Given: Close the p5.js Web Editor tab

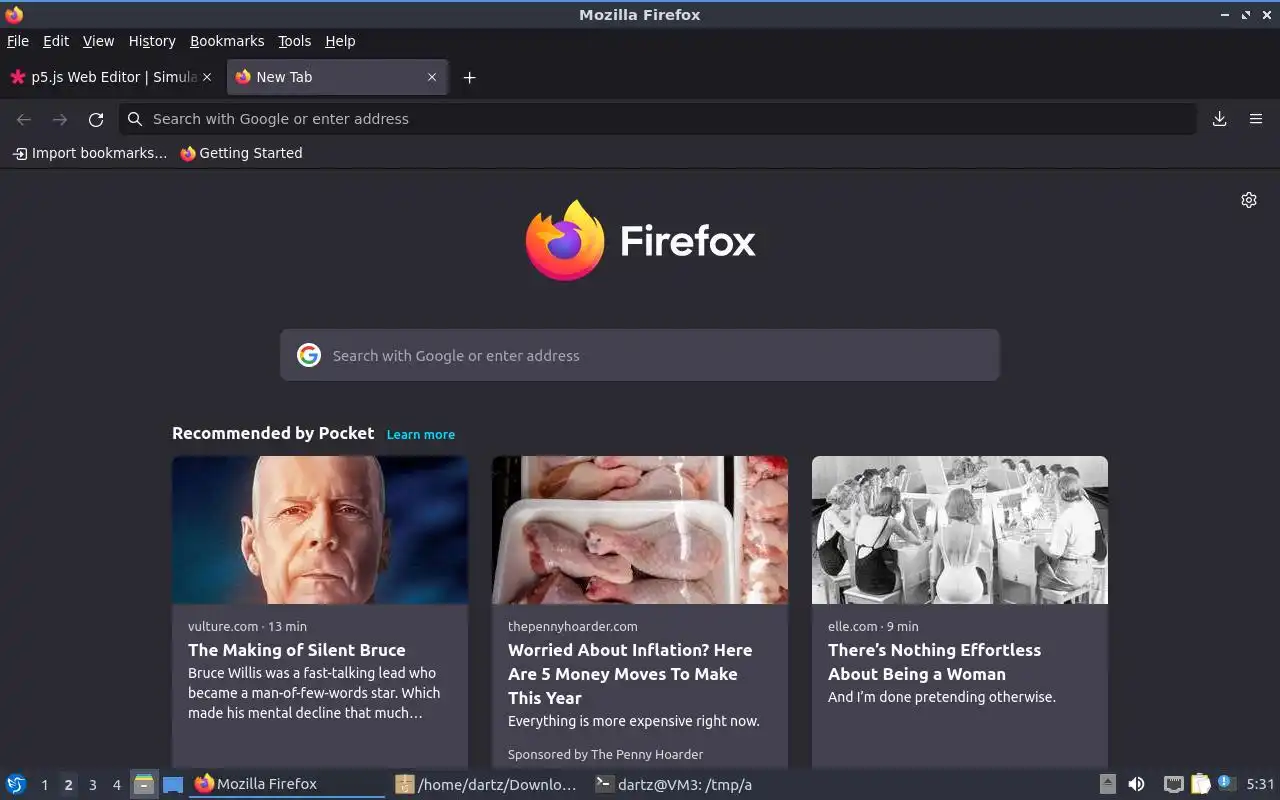Looking at the screenshot, I should pos(207,77).
